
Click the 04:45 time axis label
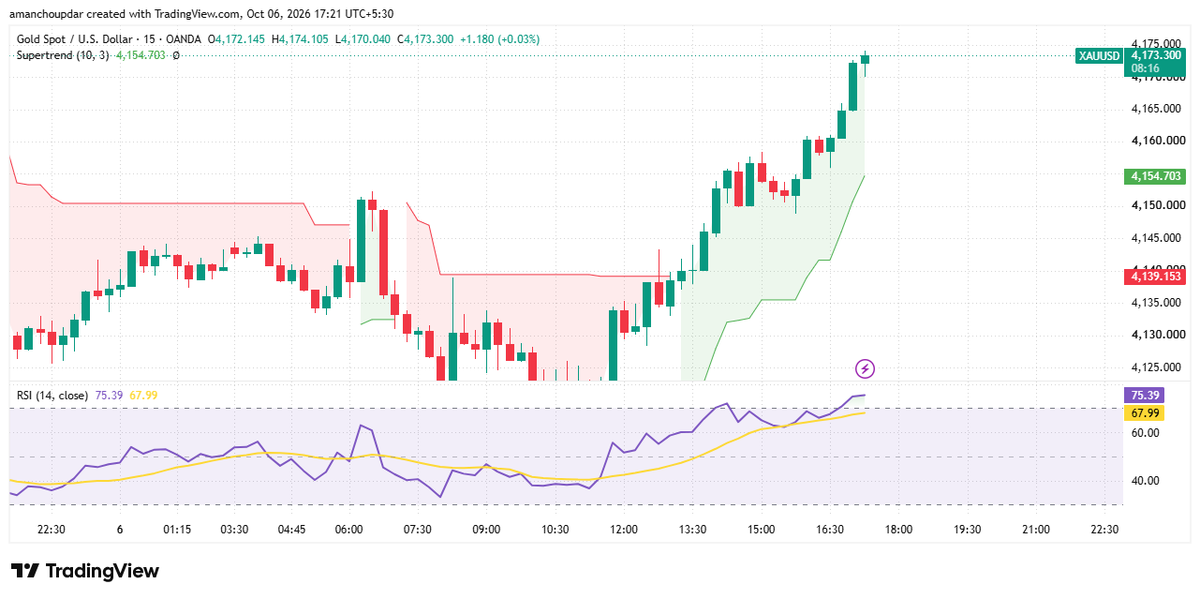[291, 530]
